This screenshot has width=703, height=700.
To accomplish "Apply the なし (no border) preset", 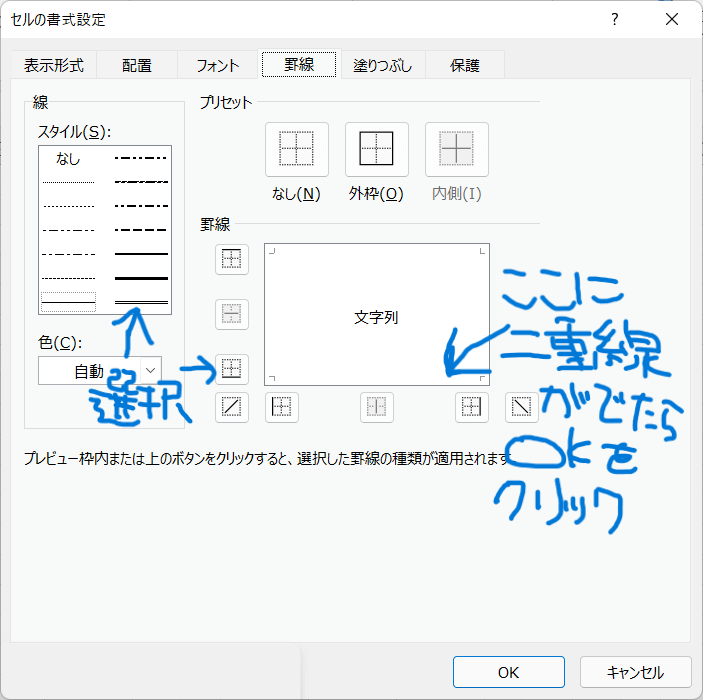I will pos(296,149).
